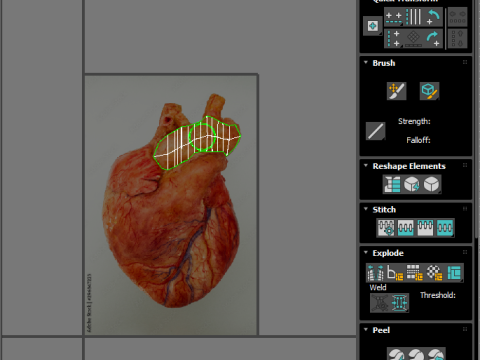Click the 'Falloff:' label
Viewport: 480px width, 360px height.
point(418,140)
